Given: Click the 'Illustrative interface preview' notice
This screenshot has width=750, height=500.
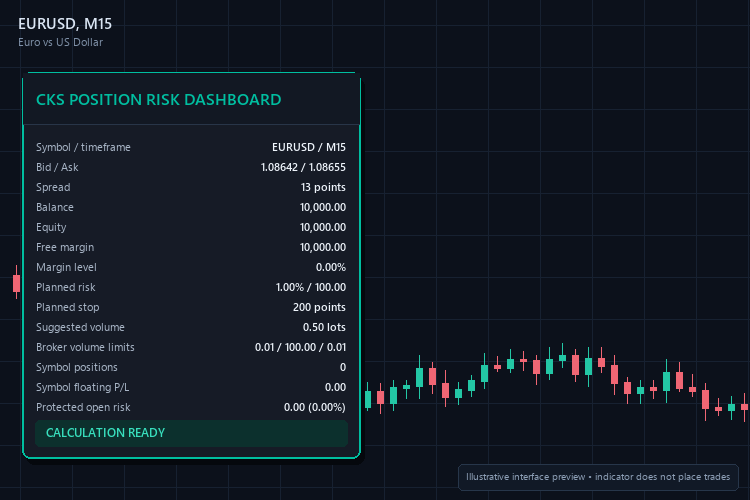Looking at the screenshot, I should tap(598, 477).
